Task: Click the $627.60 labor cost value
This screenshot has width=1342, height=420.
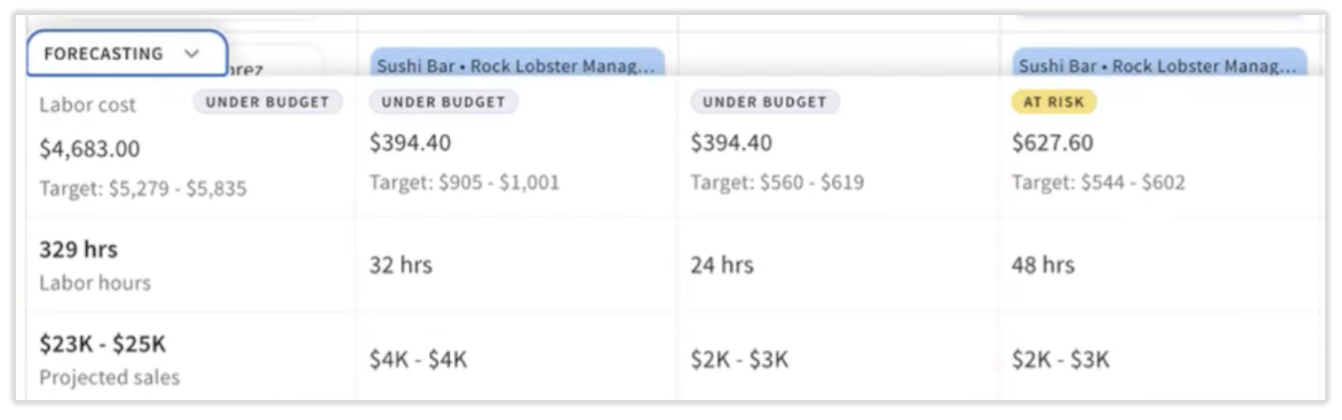Action: point(1052,143)
